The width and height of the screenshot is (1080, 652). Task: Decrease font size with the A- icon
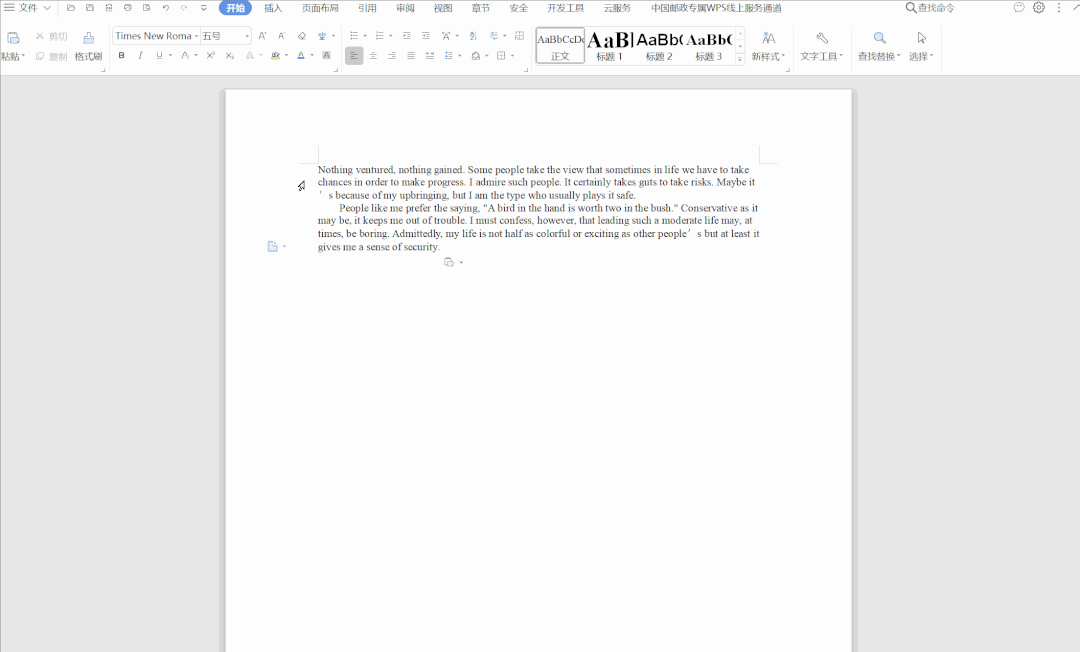(282, 36)
